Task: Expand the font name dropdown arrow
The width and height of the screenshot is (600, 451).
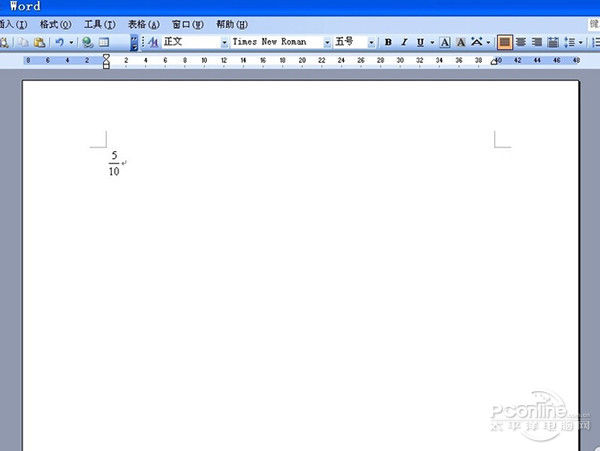Action: [x=327, y=42]
